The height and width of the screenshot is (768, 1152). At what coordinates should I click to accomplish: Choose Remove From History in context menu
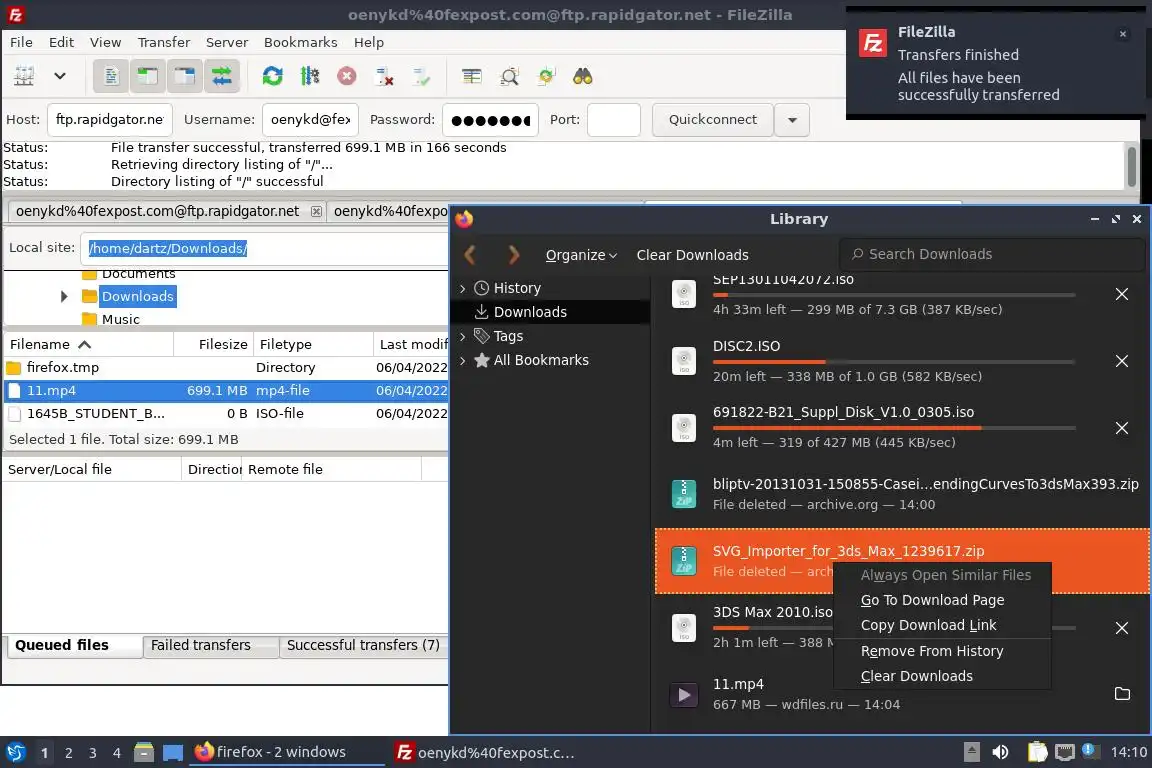click(942, 651)
